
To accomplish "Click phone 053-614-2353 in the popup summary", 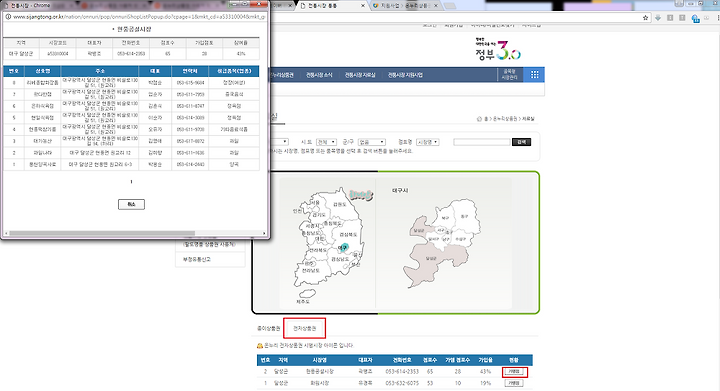I will (131, 54).
